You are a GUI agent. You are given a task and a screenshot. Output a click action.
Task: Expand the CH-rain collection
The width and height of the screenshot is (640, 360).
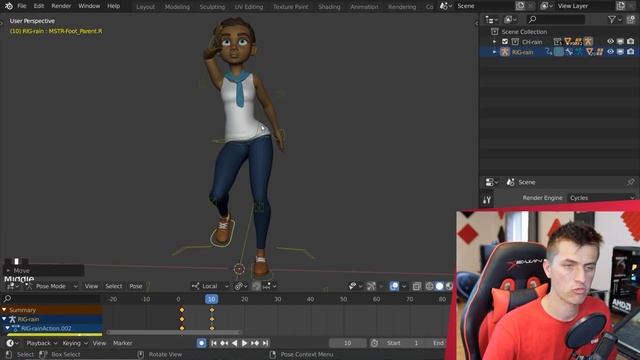tap(494, 42)
